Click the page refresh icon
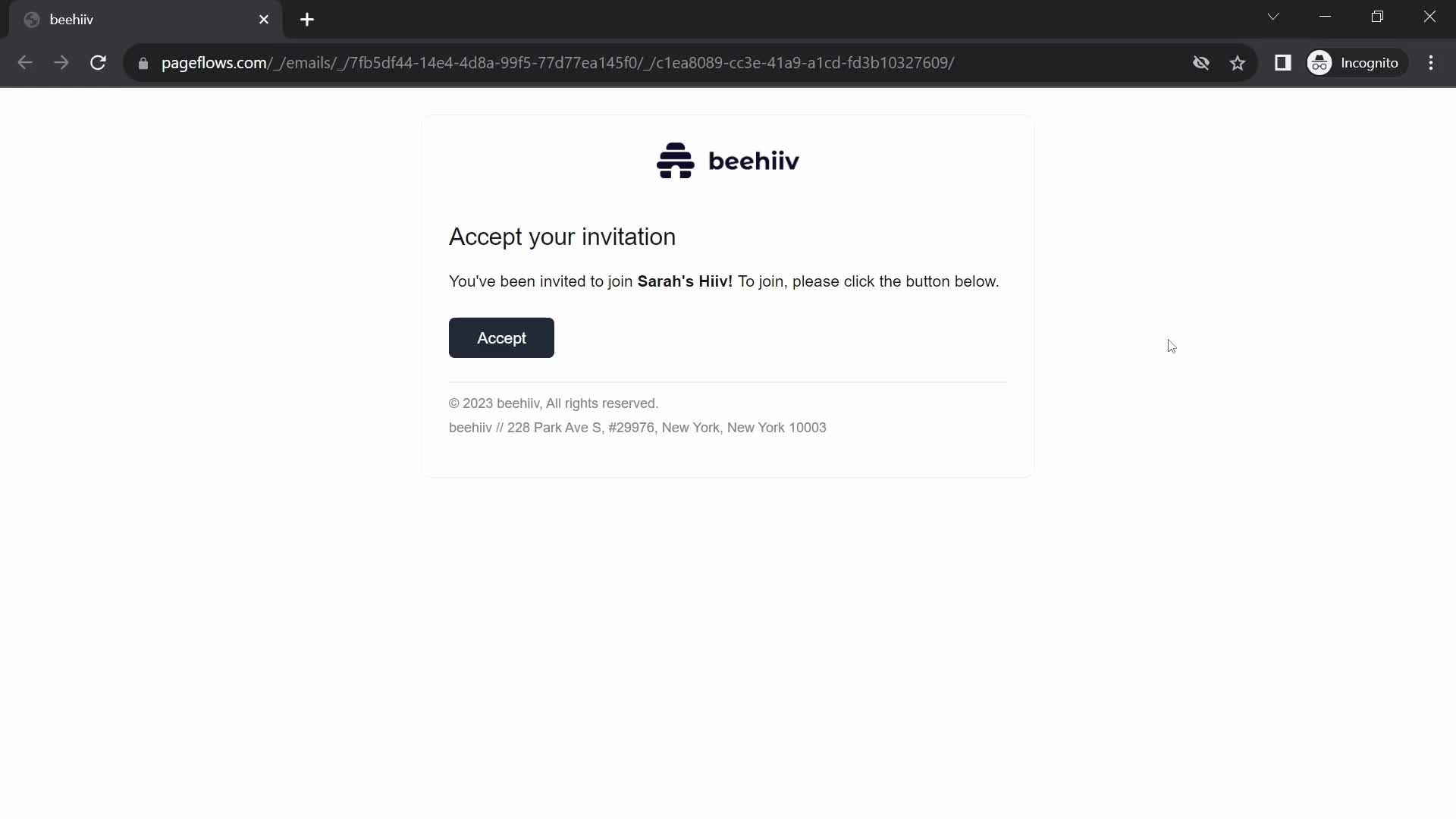1456x819 pixels. [98, 62]
